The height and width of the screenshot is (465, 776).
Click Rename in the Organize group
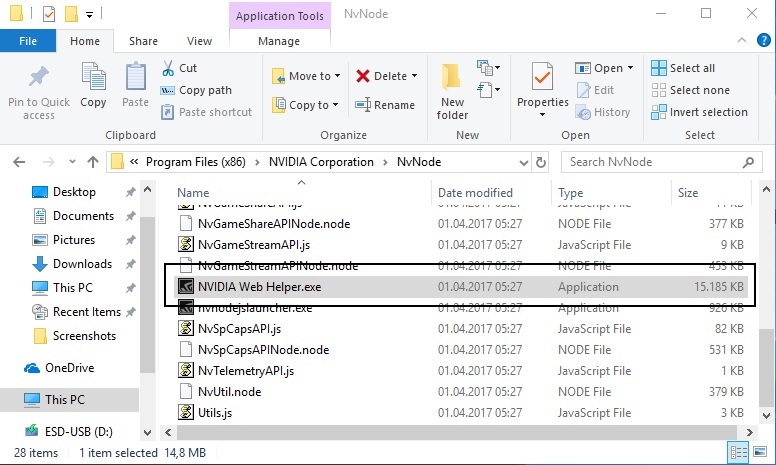click(385, 105)
